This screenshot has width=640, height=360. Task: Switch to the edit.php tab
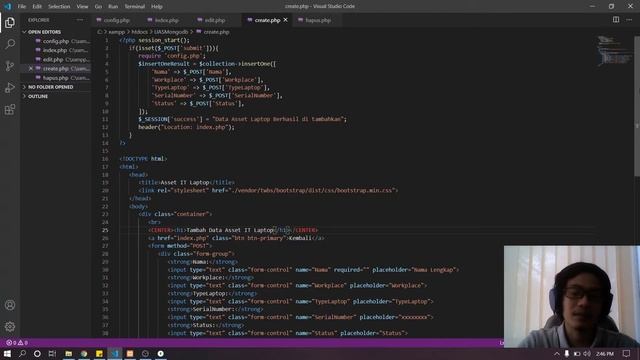pos(215,20)
